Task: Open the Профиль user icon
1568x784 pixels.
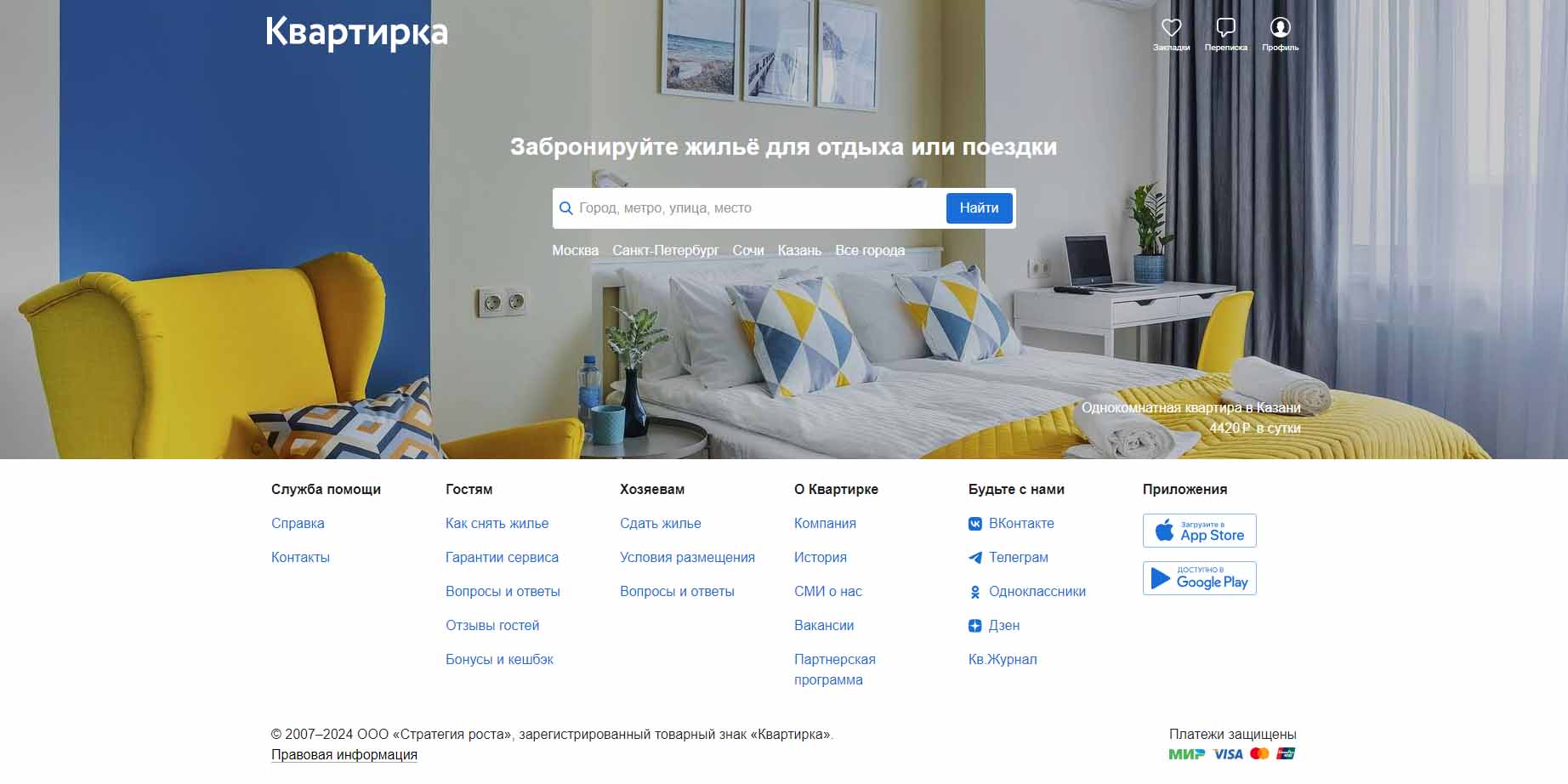Action: [x=1280, y=28]
